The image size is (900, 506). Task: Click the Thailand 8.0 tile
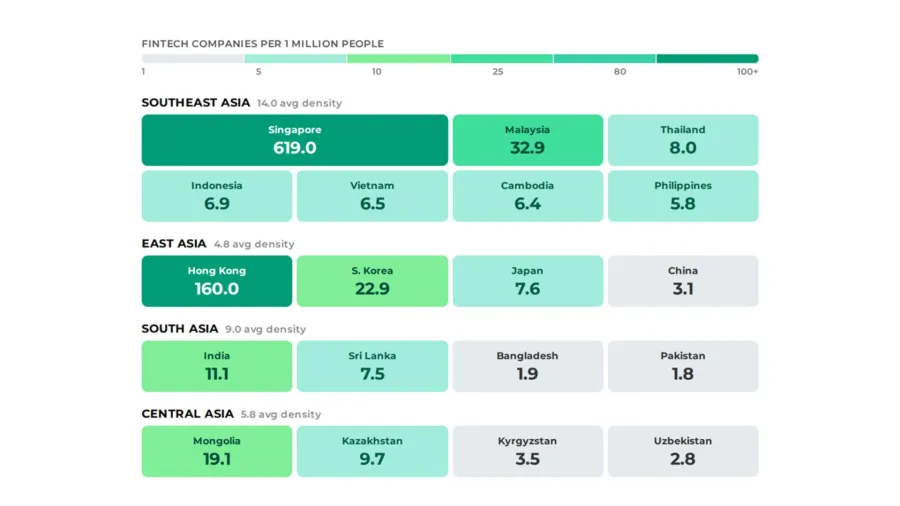tap(683, 140)
